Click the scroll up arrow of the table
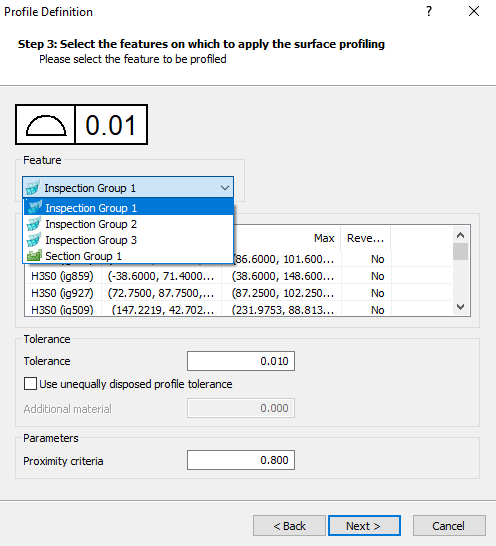The height and width of the screenshot is (546, 496). [460, 235]
